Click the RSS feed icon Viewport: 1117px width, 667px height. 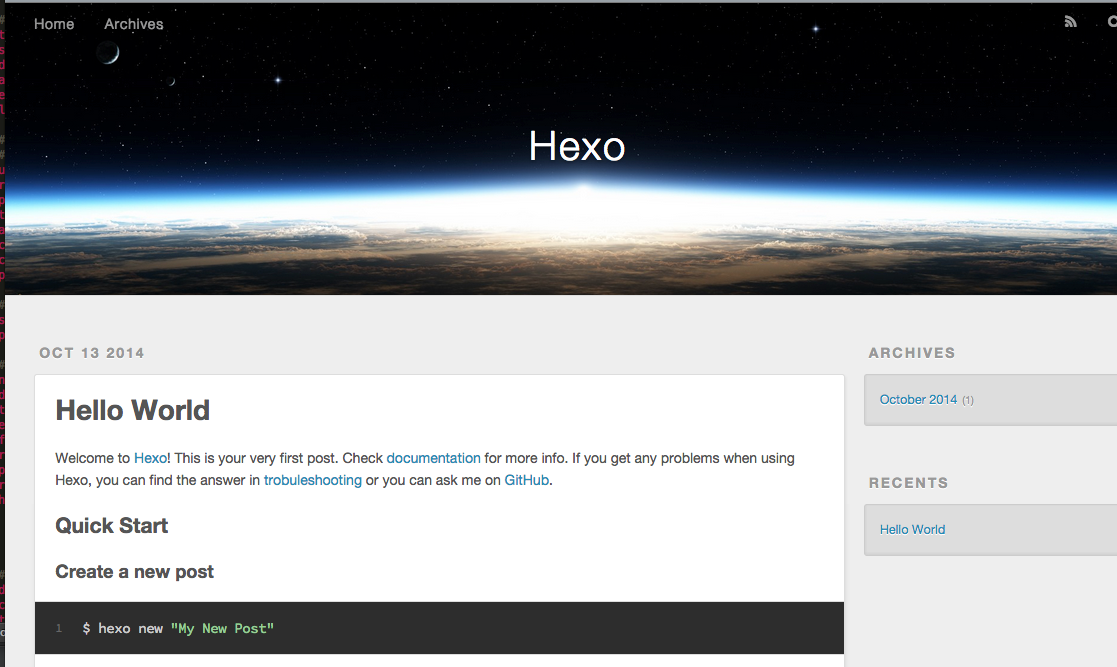pyautogui.click(x=1070, y=22)
